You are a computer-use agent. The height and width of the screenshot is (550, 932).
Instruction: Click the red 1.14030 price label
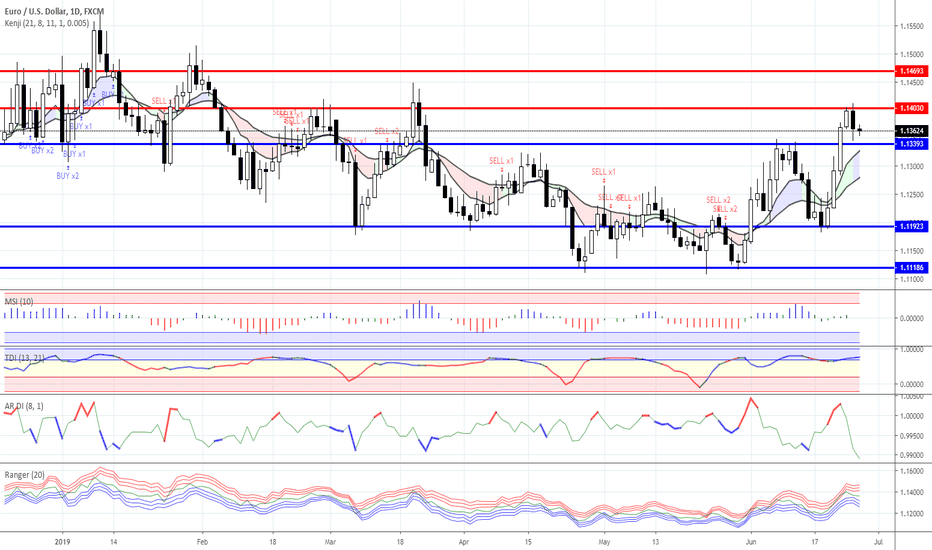[x=912, y=108]
